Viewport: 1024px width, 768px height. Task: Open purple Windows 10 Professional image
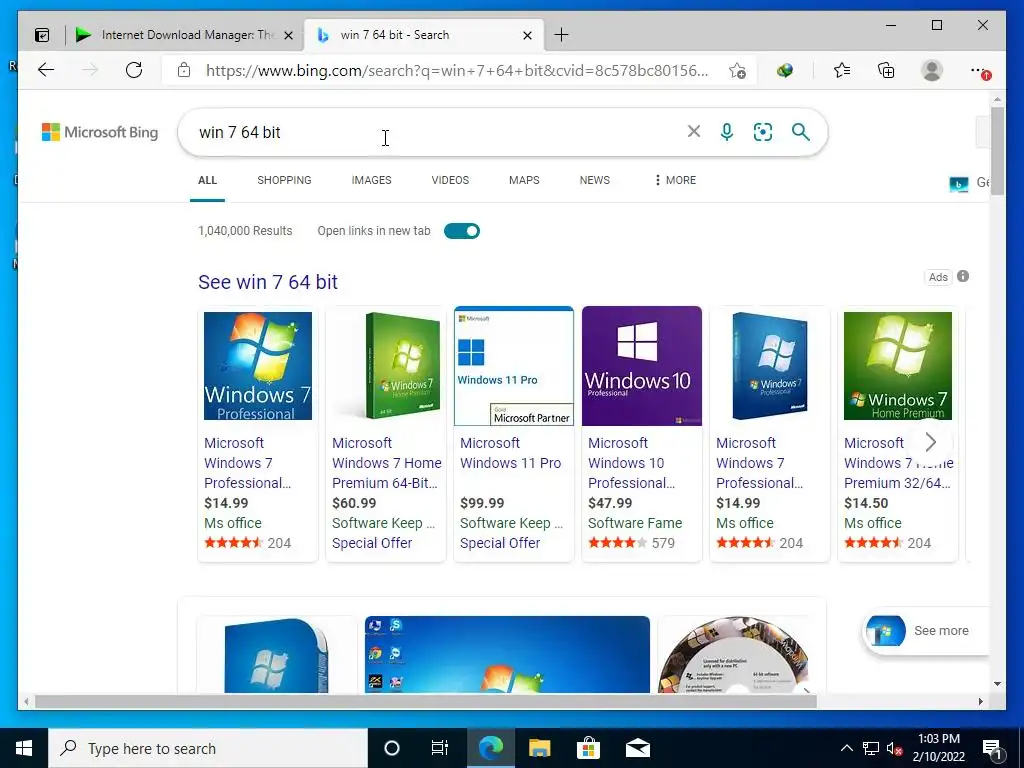point(642,366)
